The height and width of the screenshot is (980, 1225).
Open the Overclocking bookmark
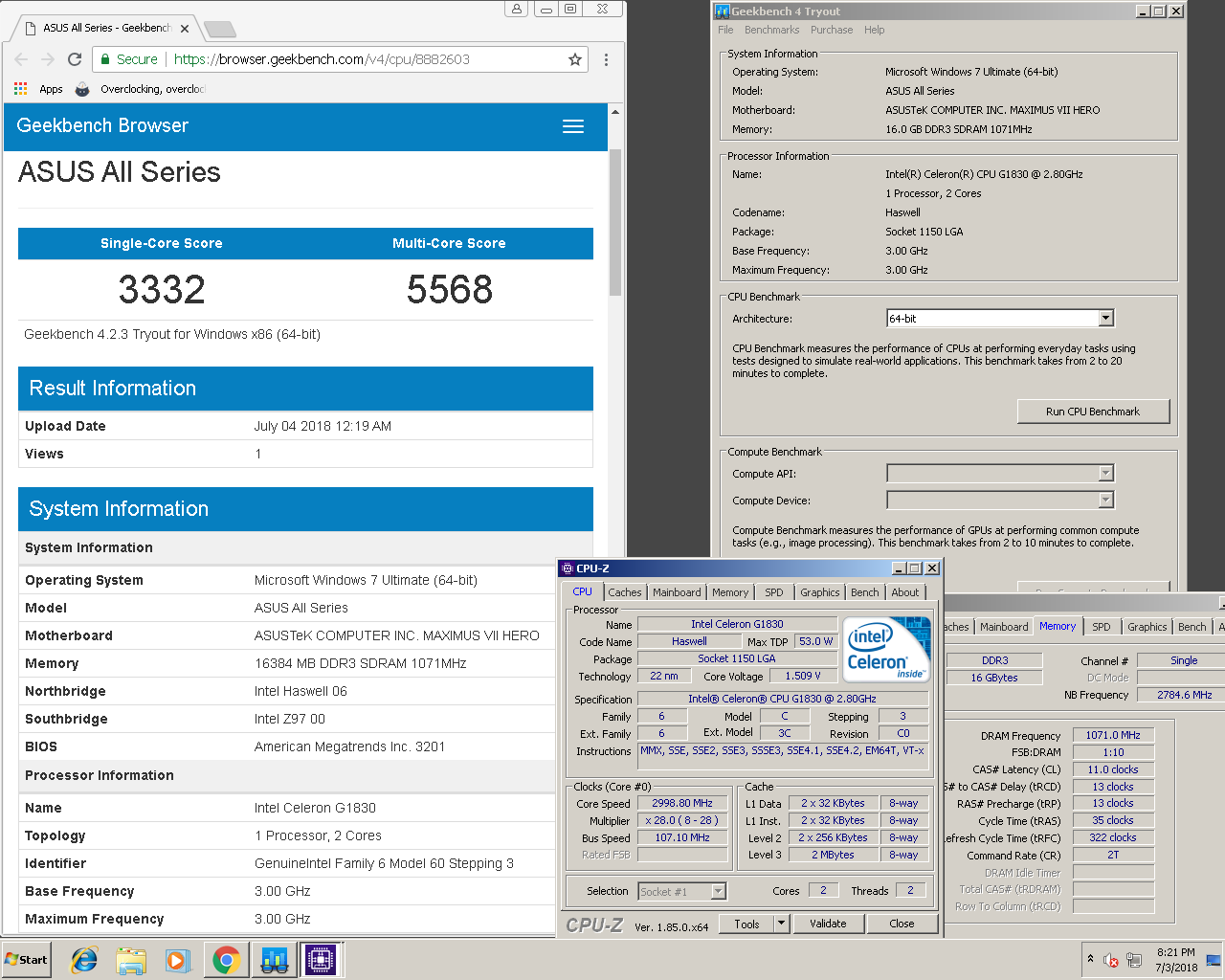pyautogui.click(x=140, y=89)
